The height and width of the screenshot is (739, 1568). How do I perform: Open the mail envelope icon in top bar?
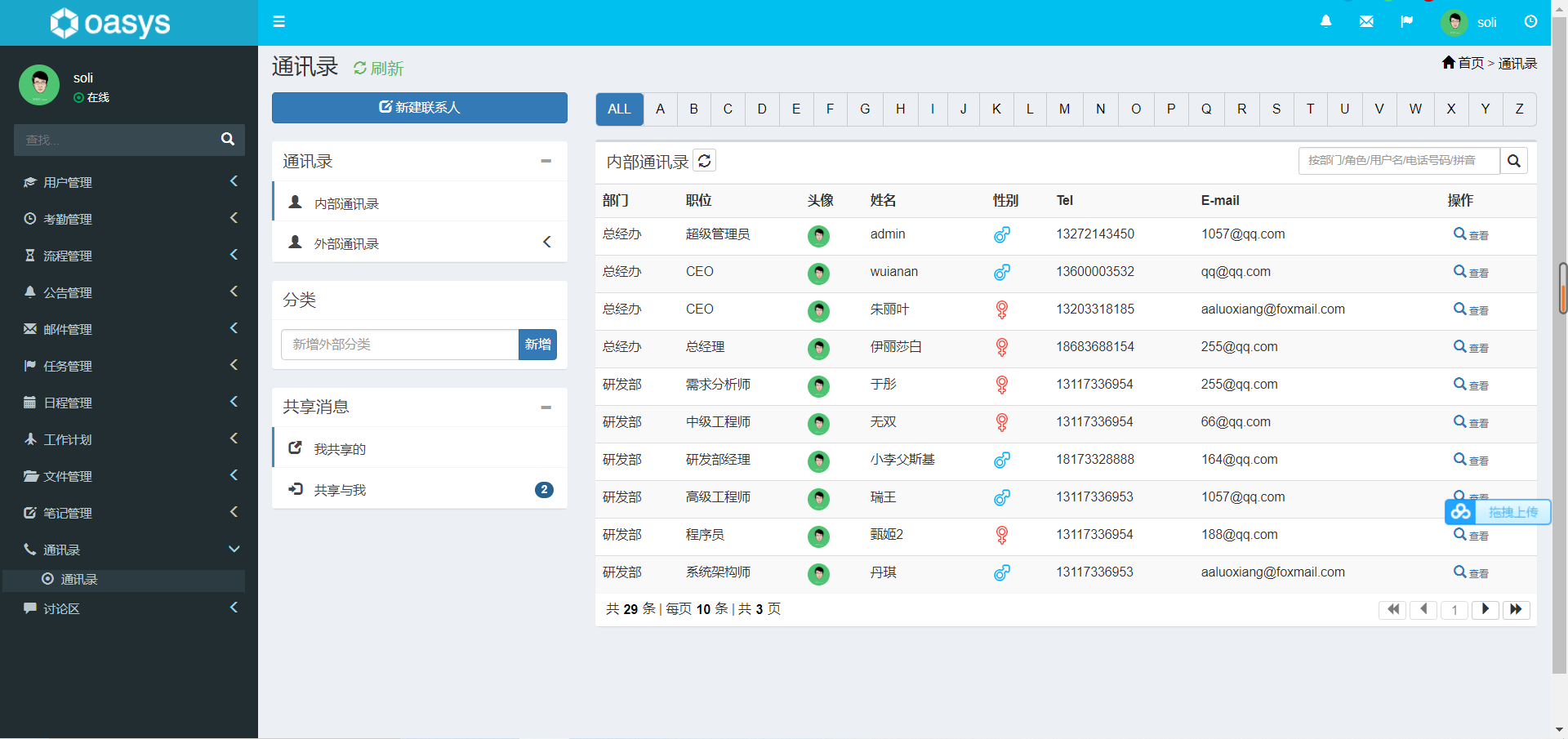coord(1365,21)
